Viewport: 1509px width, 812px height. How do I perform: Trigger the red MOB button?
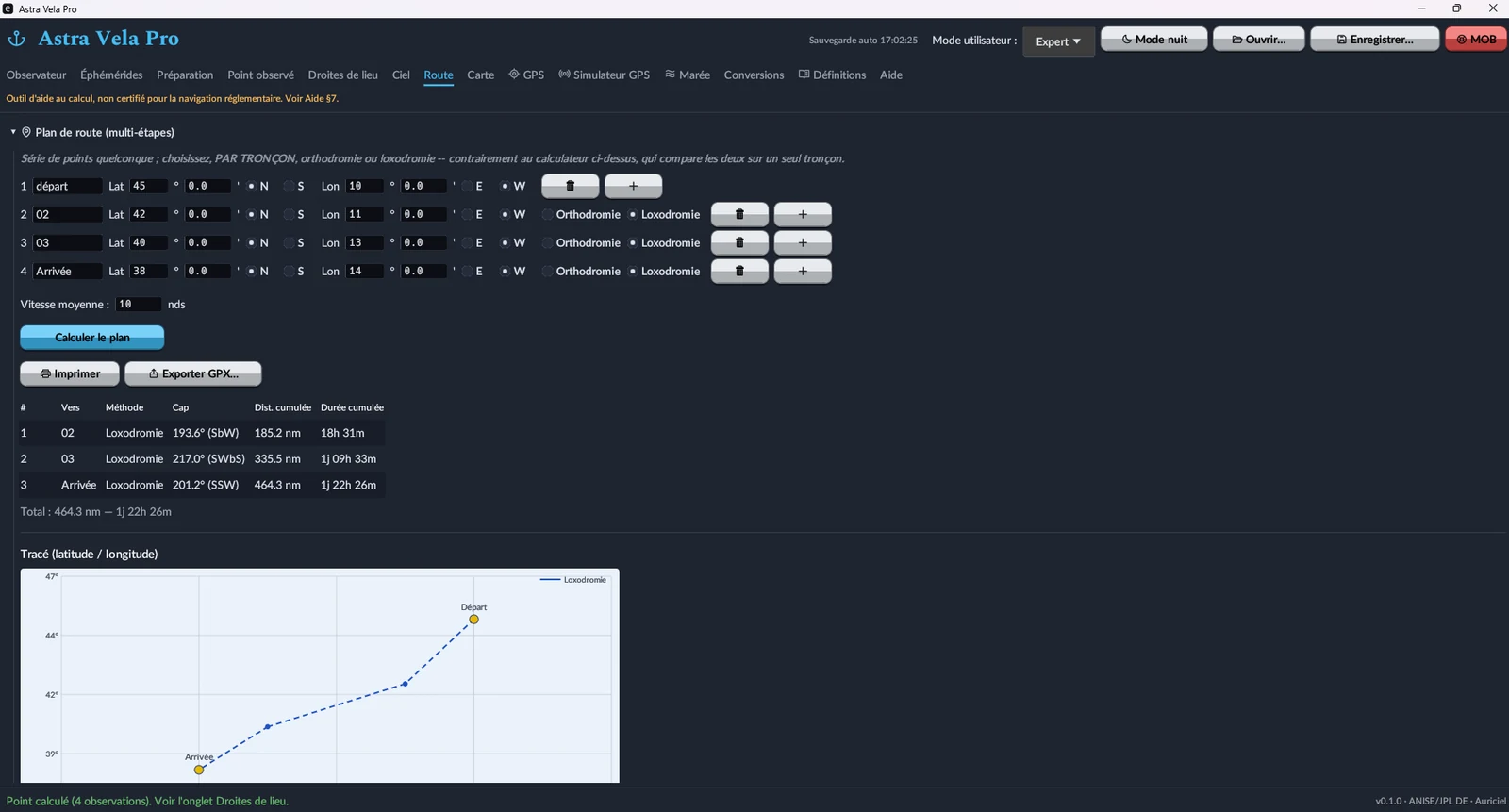[1476, 40]
